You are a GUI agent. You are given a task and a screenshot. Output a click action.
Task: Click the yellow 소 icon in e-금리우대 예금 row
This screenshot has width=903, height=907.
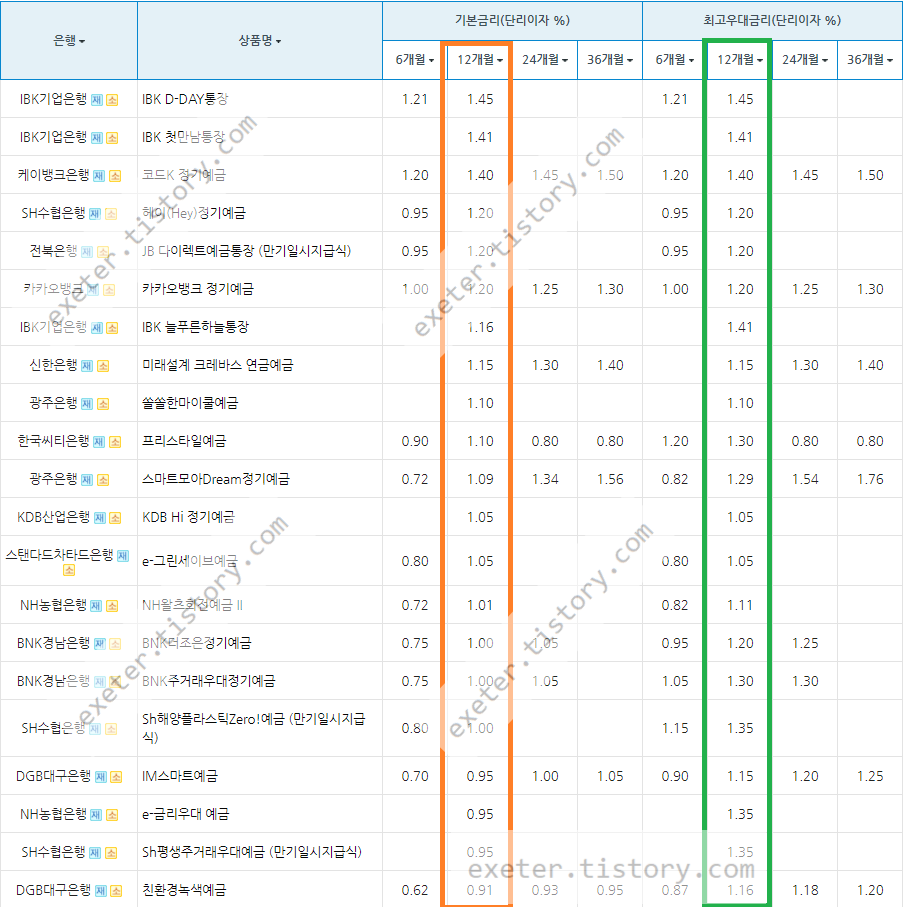point(112,815)
